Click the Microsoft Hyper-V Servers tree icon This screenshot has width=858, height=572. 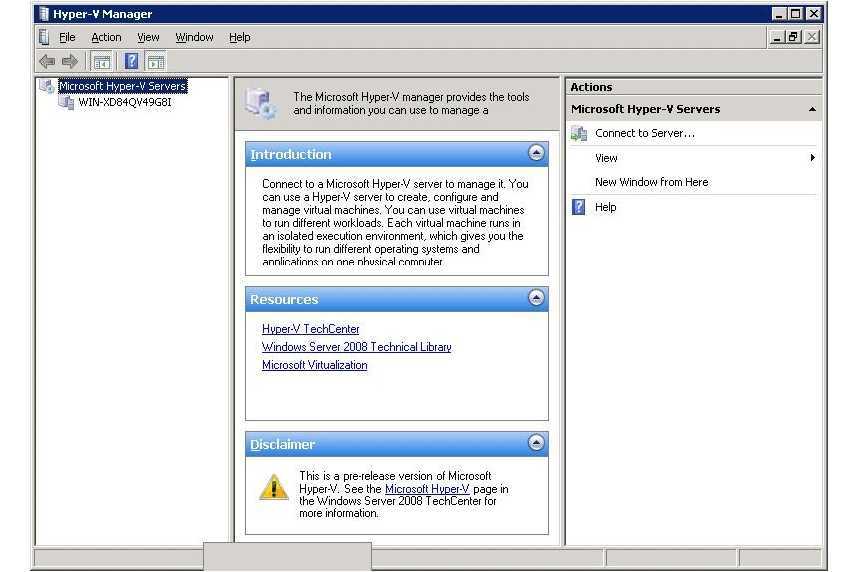(x=47, y=86)
